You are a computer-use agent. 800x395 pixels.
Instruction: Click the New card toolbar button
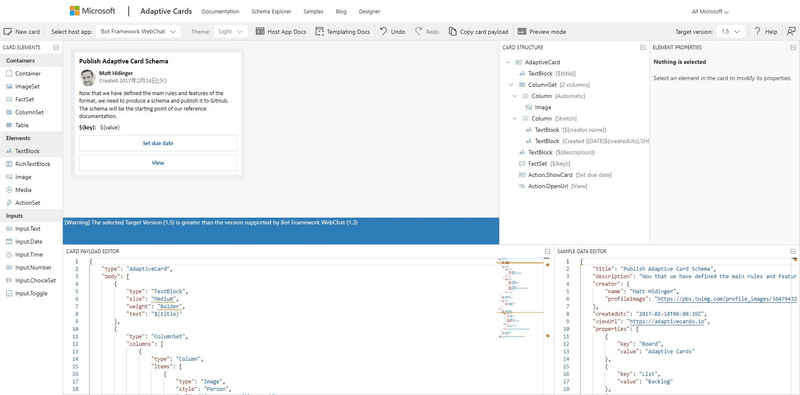point(21,32)
